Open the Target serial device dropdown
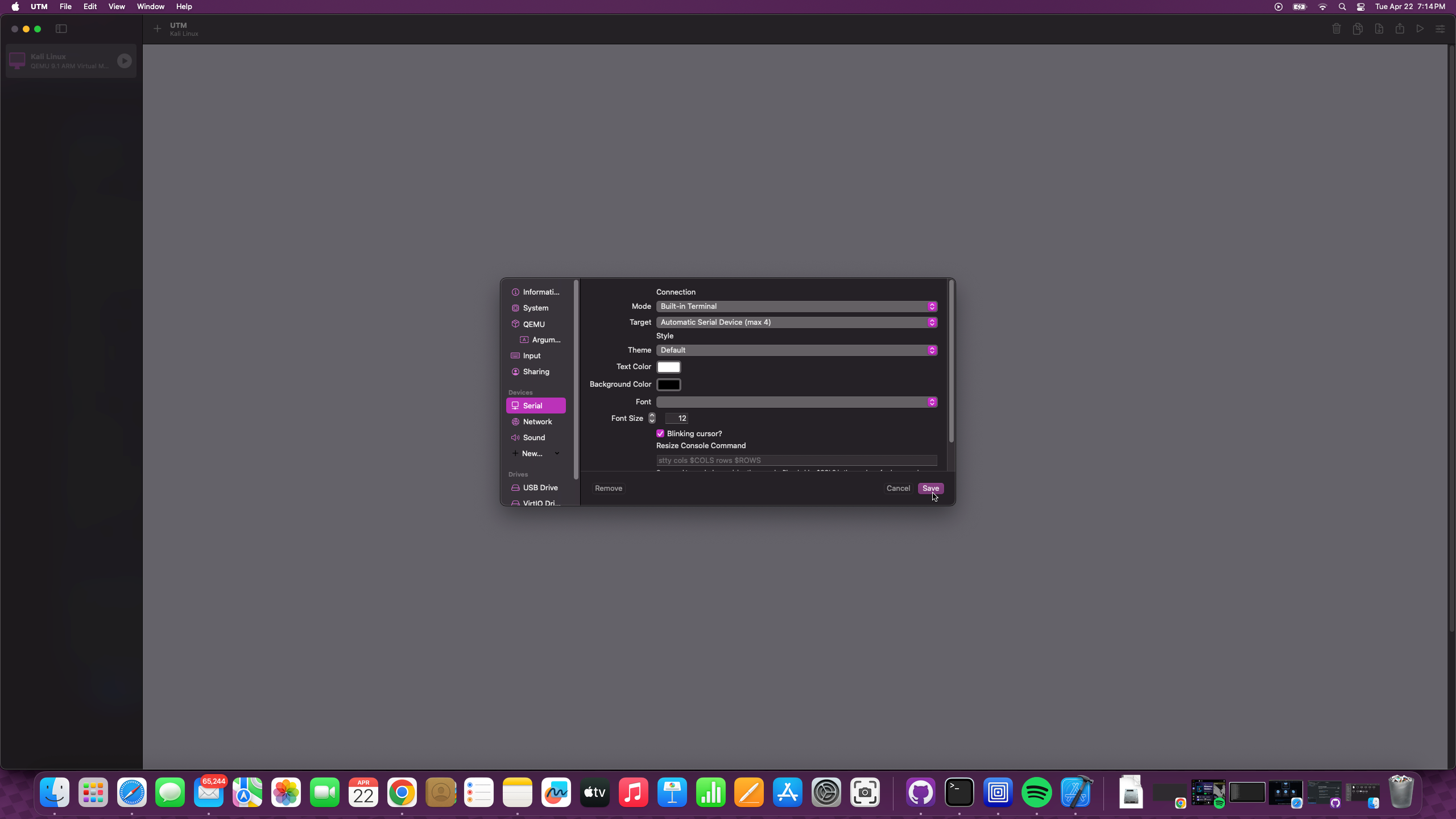The image size is (1456, 819). point(796,322)
